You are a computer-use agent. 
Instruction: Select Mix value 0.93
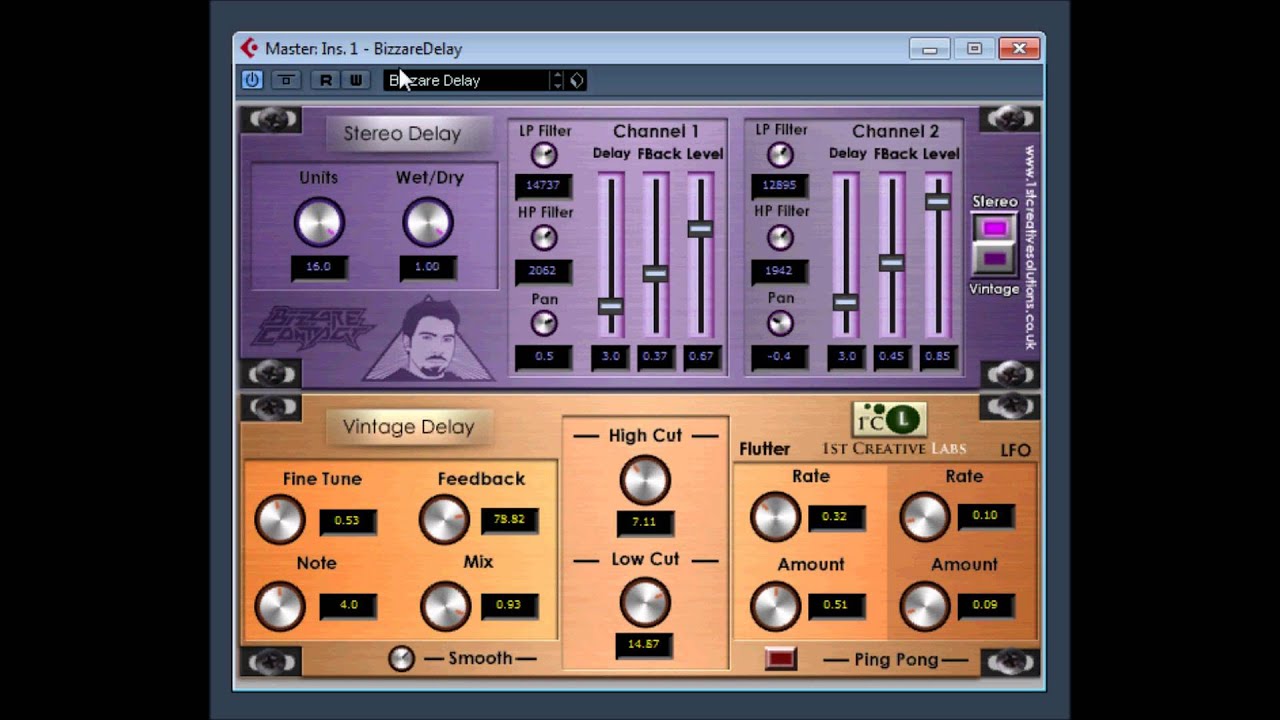(x=509, y=605)
